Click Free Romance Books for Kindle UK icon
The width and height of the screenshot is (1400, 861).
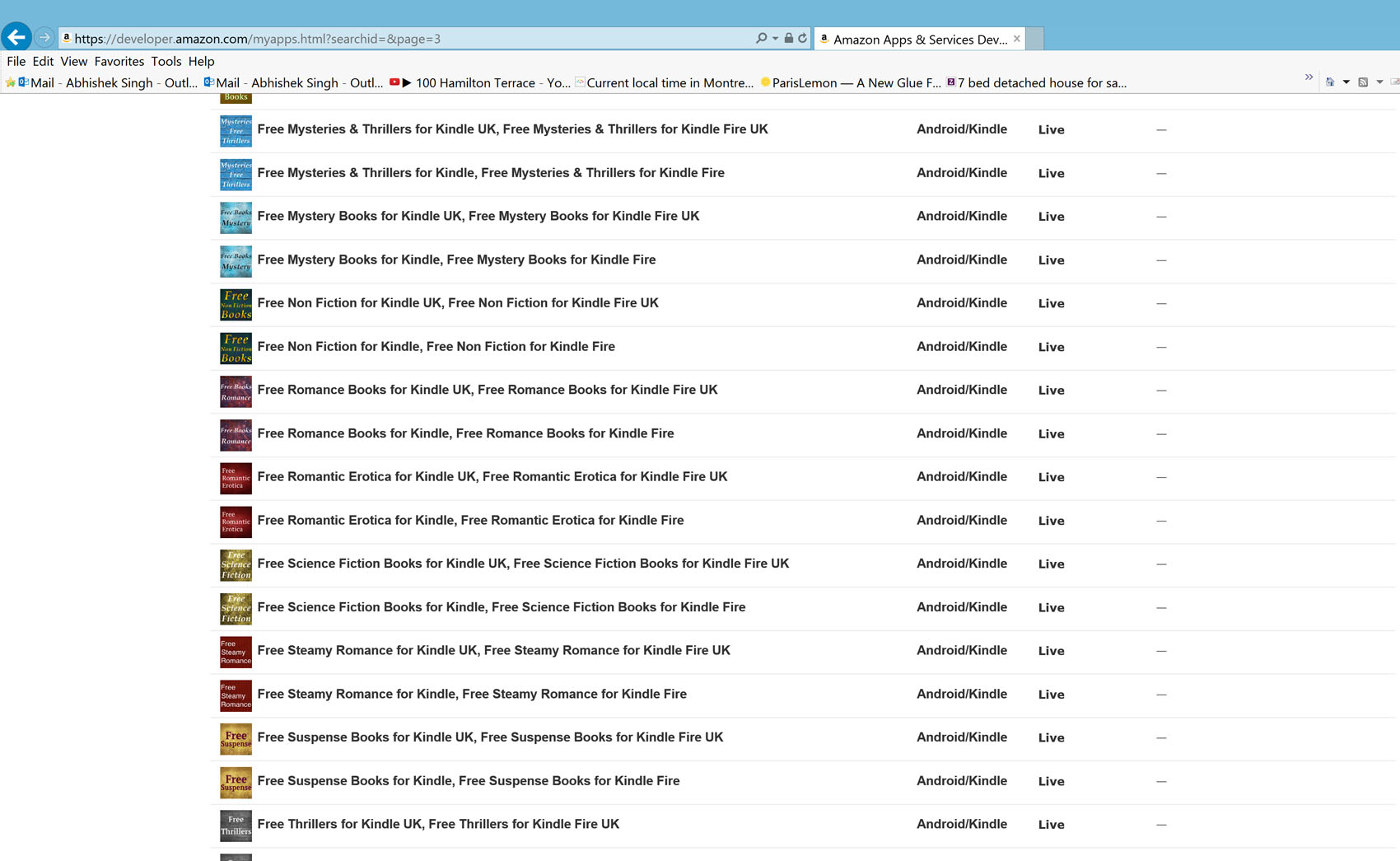coord(236,391)
